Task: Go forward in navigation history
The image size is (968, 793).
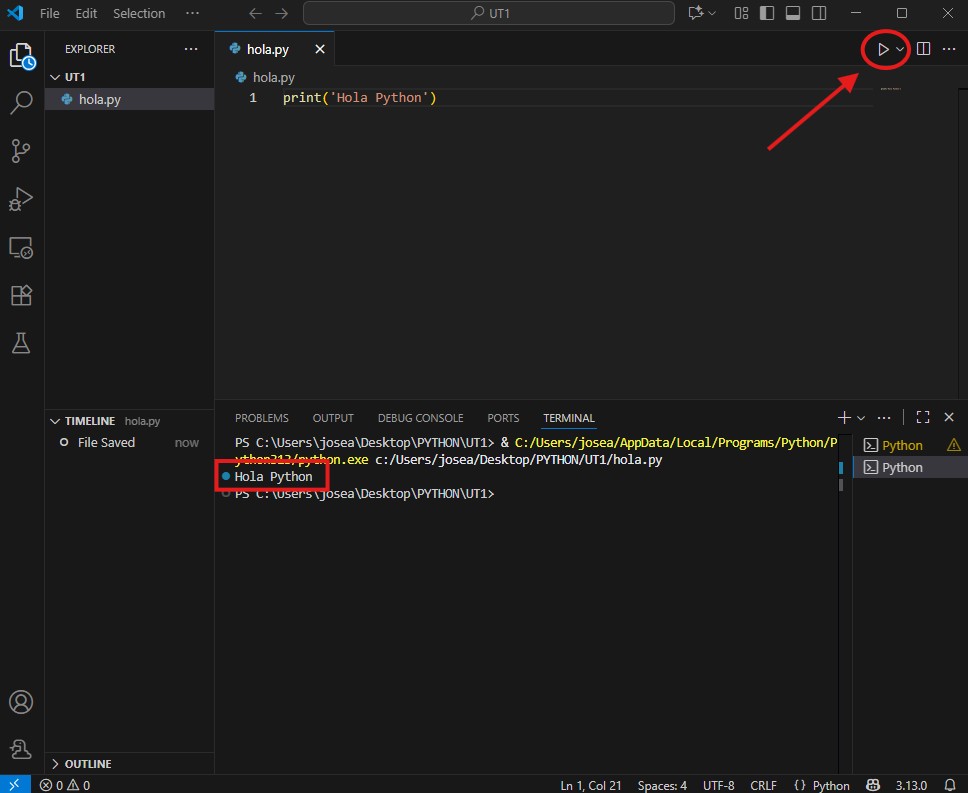Action: click(282, 13)
